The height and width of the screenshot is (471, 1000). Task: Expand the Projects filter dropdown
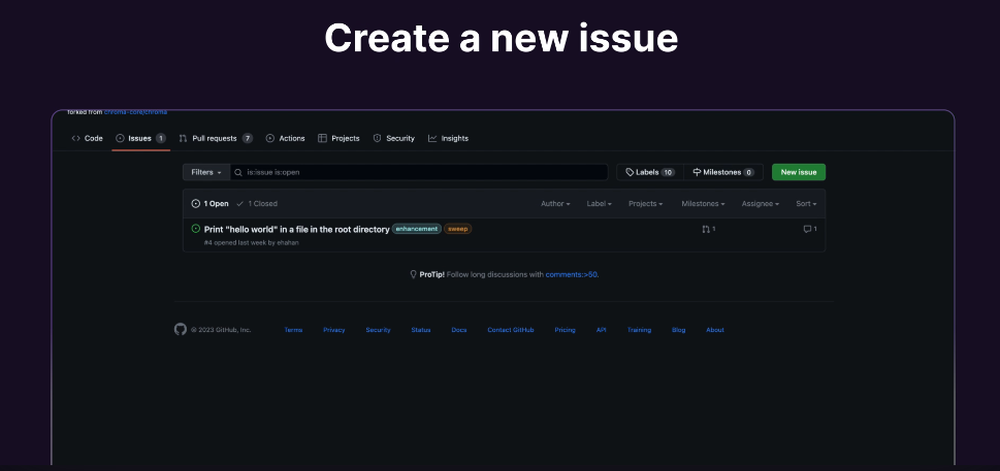pyautogui.click(x=645, y=204)
